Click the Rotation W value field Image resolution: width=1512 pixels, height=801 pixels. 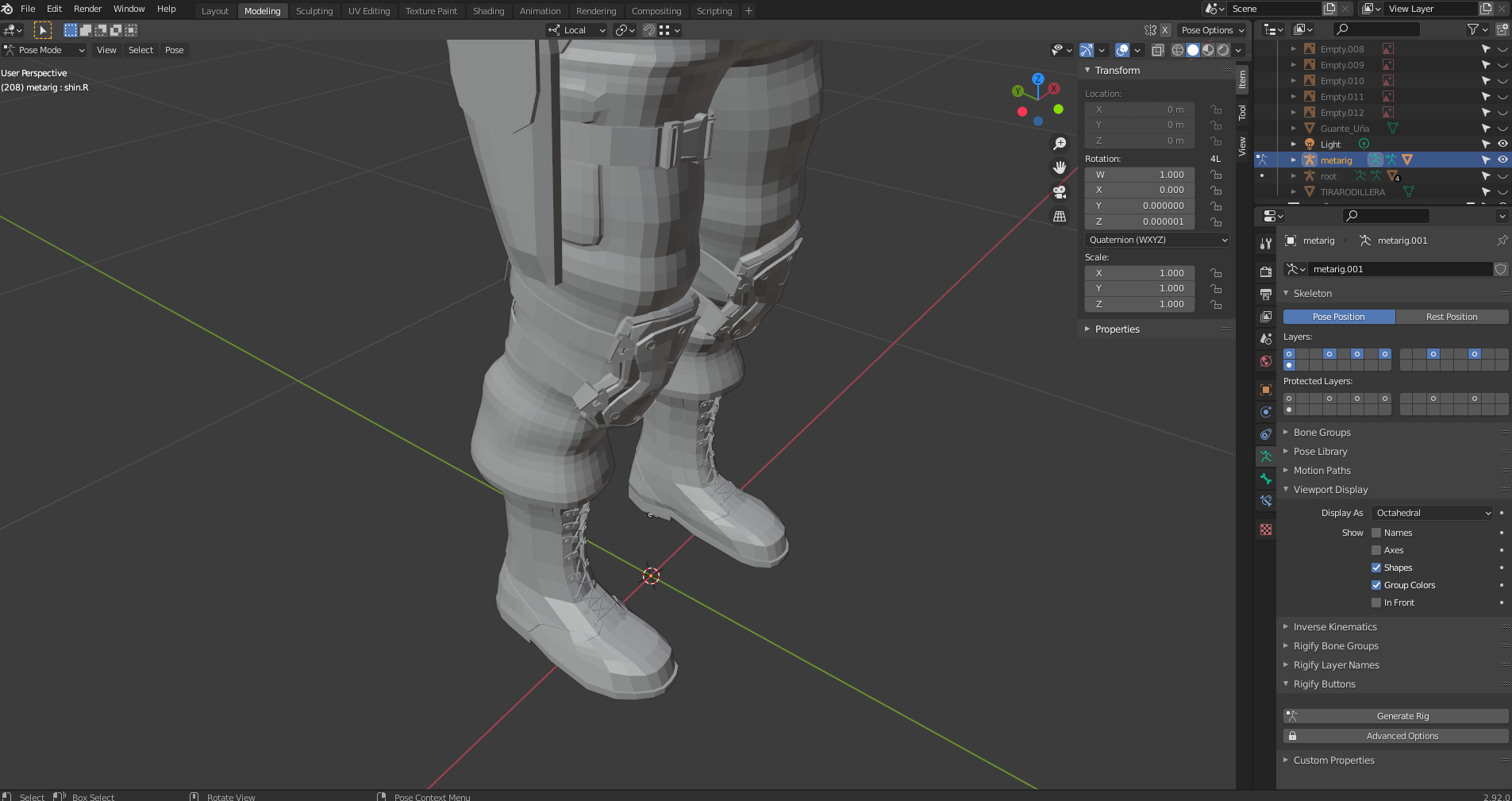pyautogui.click(x=1140, y=175)
